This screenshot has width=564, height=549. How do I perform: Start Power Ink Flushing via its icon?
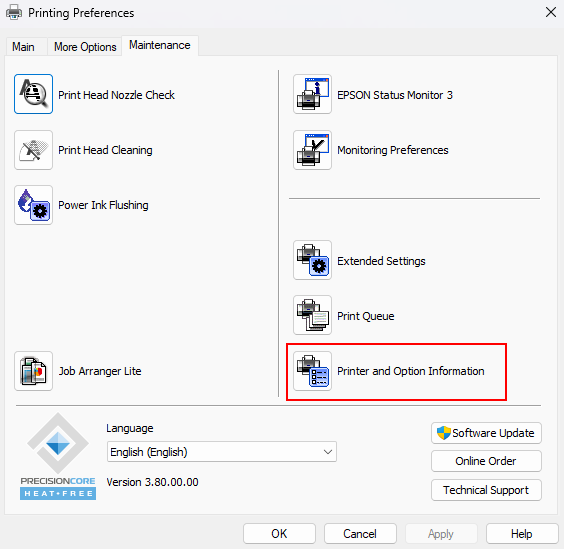(x=33, y=205)
